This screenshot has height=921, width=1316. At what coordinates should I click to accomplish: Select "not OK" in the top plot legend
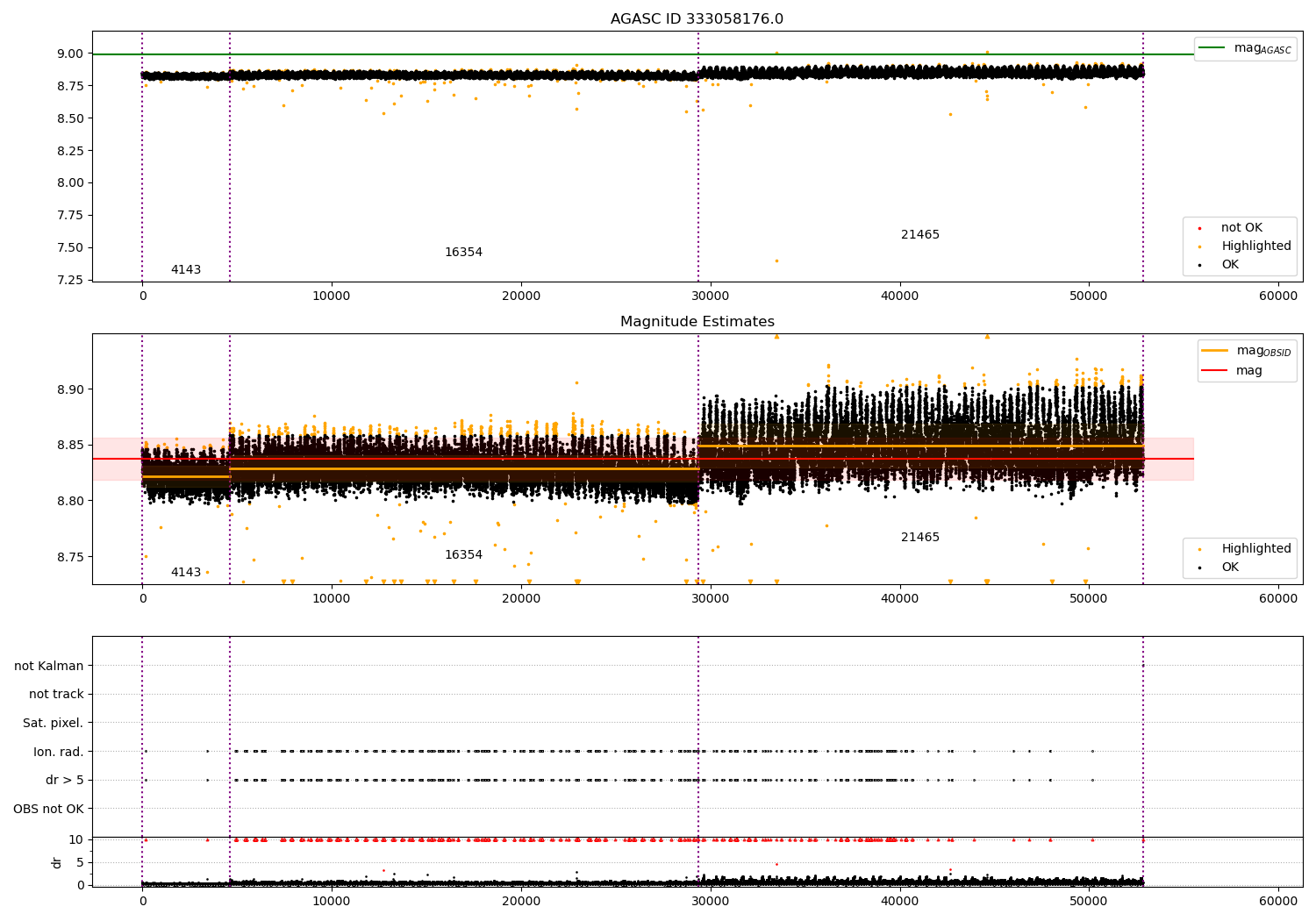[1241, 228]
